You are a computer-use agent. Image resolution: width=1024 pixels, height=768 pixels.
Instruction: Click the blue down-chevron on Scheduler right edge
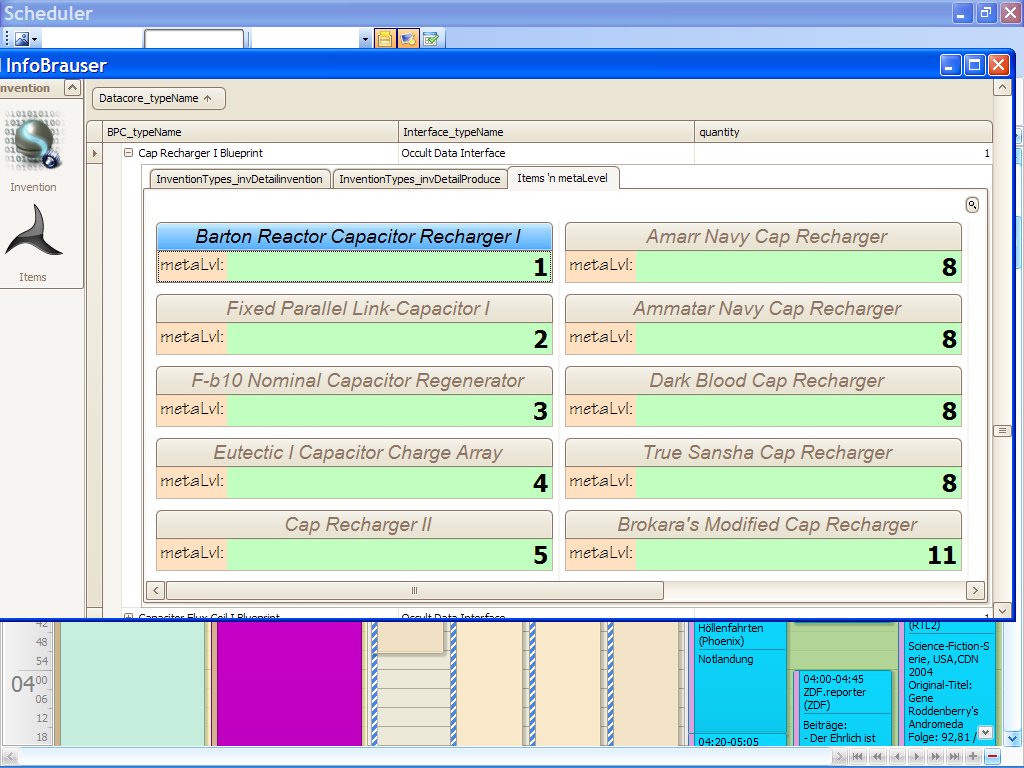pyautogui.click(x=1013, y=739)
